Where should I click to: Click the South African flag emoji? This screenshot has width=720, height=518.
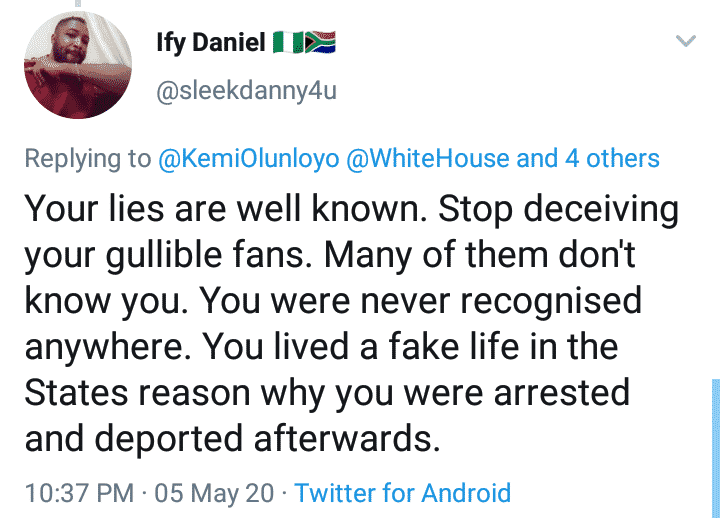click(x=320, y=42)
